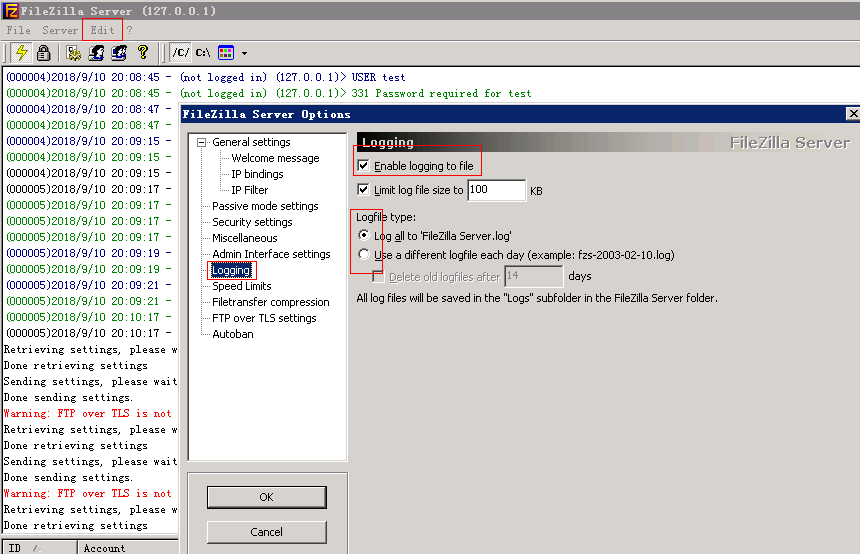Click the 'FileZilla Server Options' dialog title

coord(267,114)
